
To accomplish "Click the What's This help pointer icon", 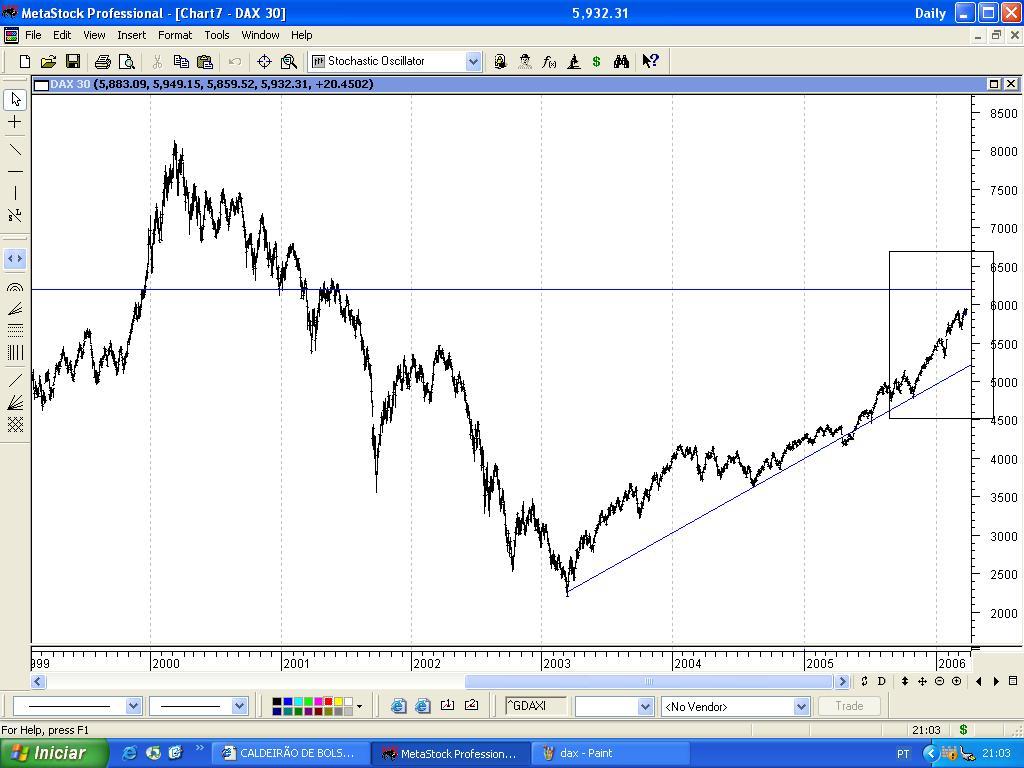I will click(650, 61).
